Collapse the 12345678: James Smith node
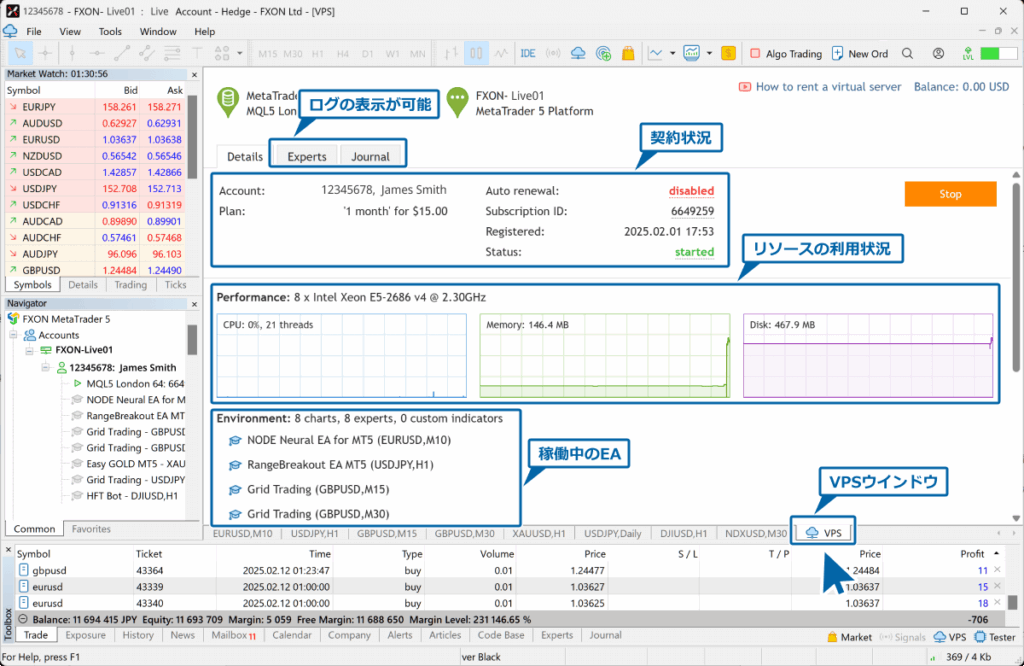Viewport: 1024px width, 666px height. [x=45, y=368]
